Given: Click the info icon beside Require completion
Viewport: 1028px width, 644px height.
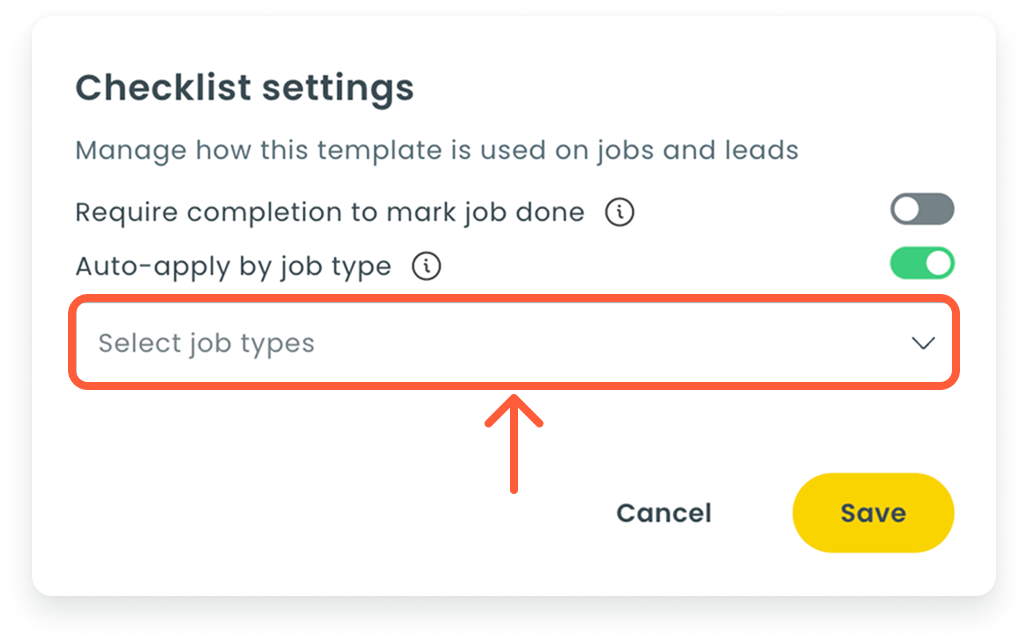Looking at the screenshot, I should click(620, 212).
